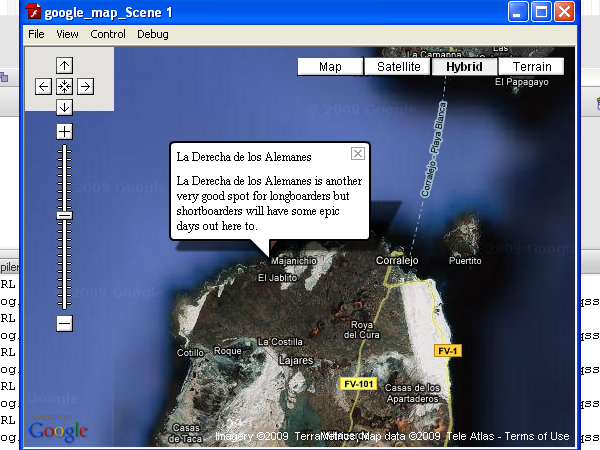Click the Cotillo label
This screenshot has width=600, height=450.
click(x=190, y=352)
